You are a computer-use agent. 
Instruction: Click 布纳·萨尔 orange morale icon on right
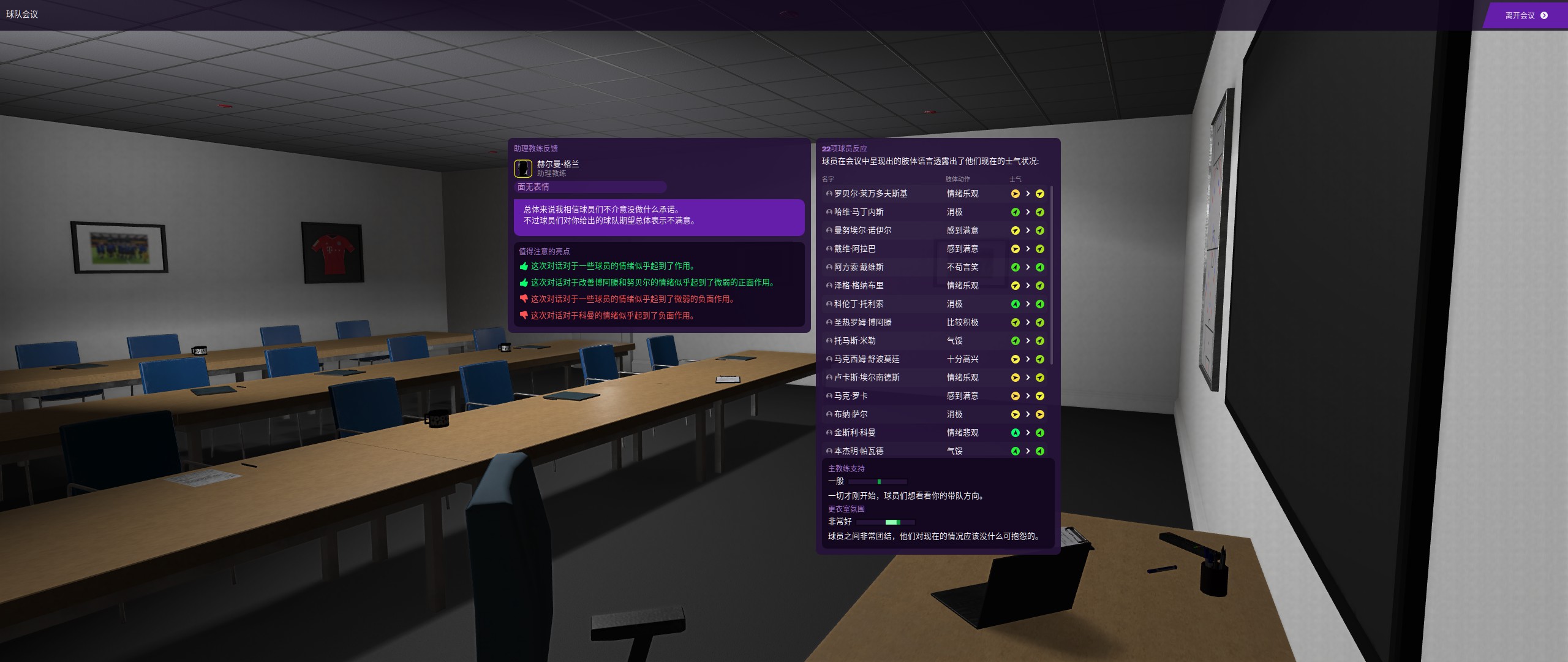coord(1039,414)
